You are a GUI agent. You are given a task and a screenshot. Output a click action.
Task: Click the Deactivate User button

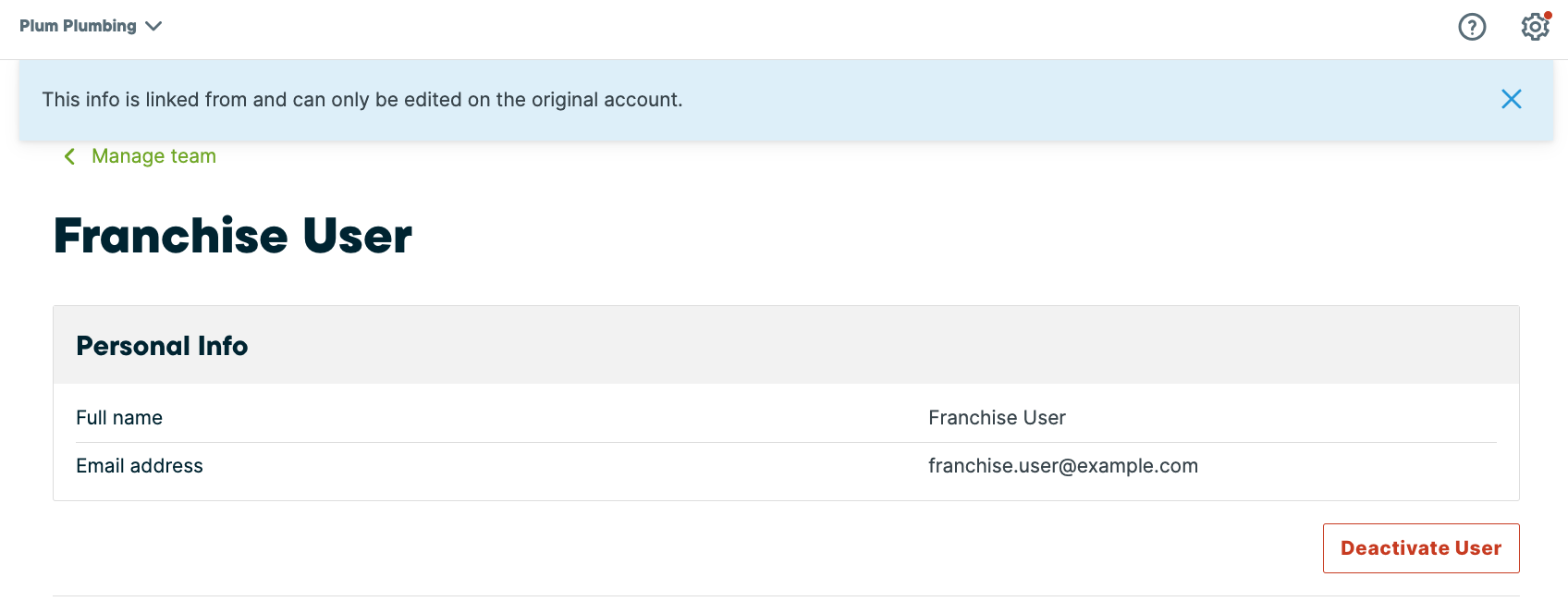[1421, 548]
